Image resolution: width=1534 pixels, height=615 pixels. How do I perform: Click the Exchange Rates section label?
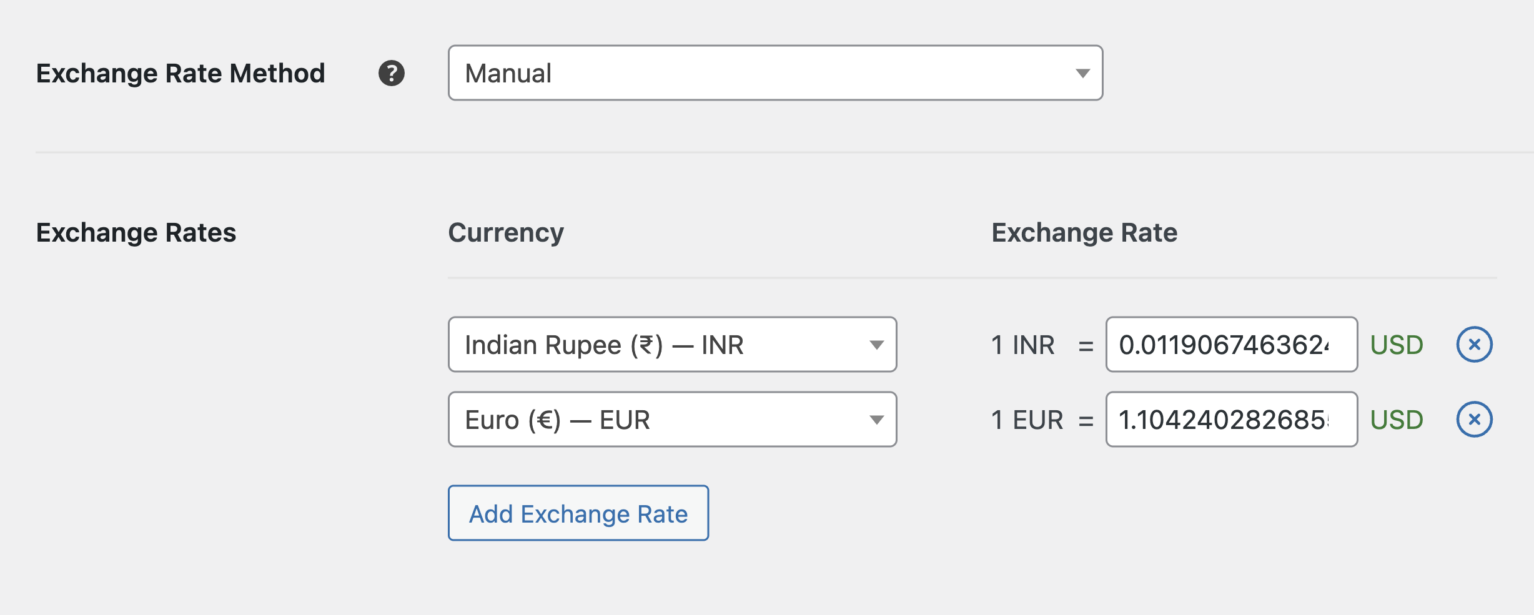point(136,232)
